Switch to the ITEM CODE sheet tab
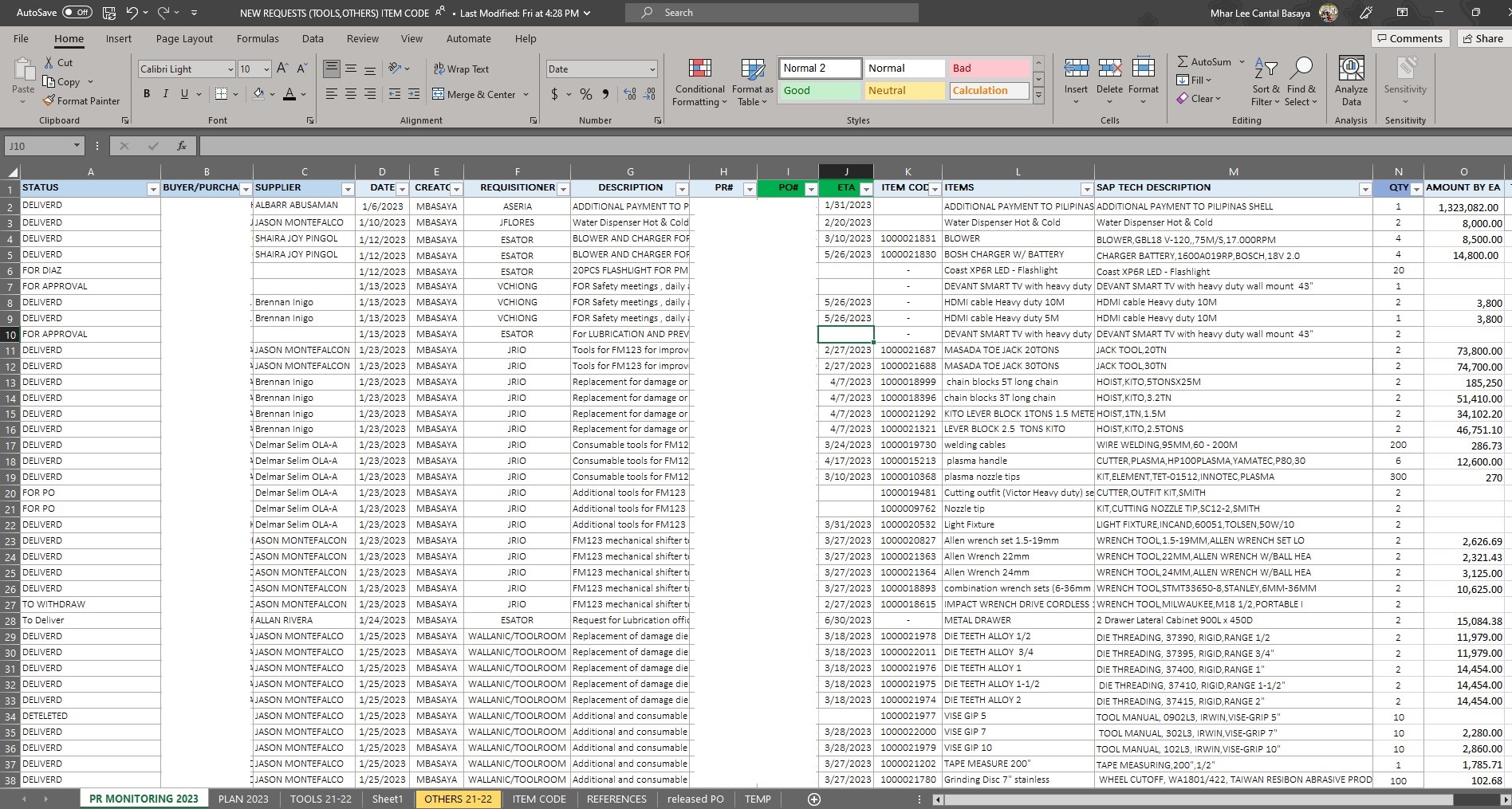The height and width of the screenshot is (809, 1512). coord(538,799)
